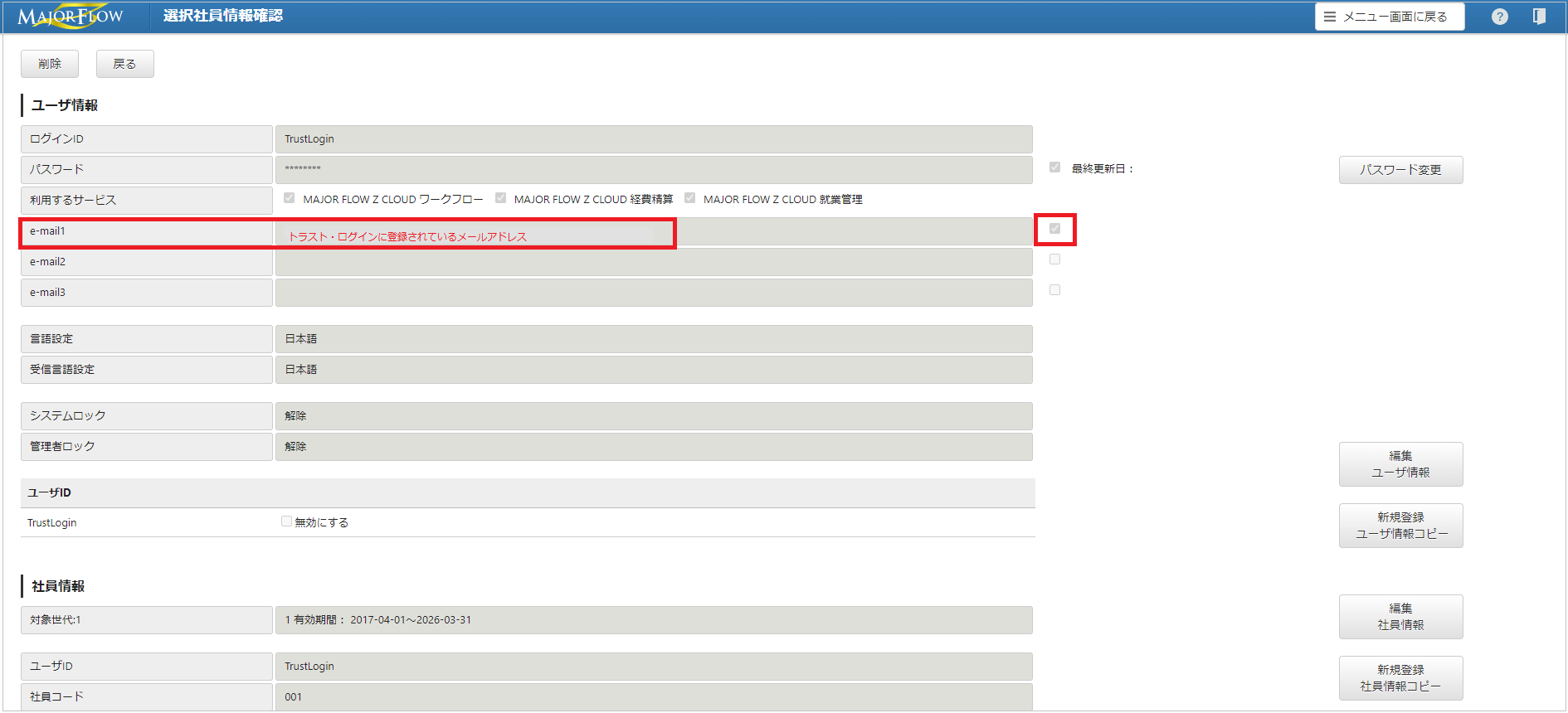Open the help question mark icon

[1500, 17]
